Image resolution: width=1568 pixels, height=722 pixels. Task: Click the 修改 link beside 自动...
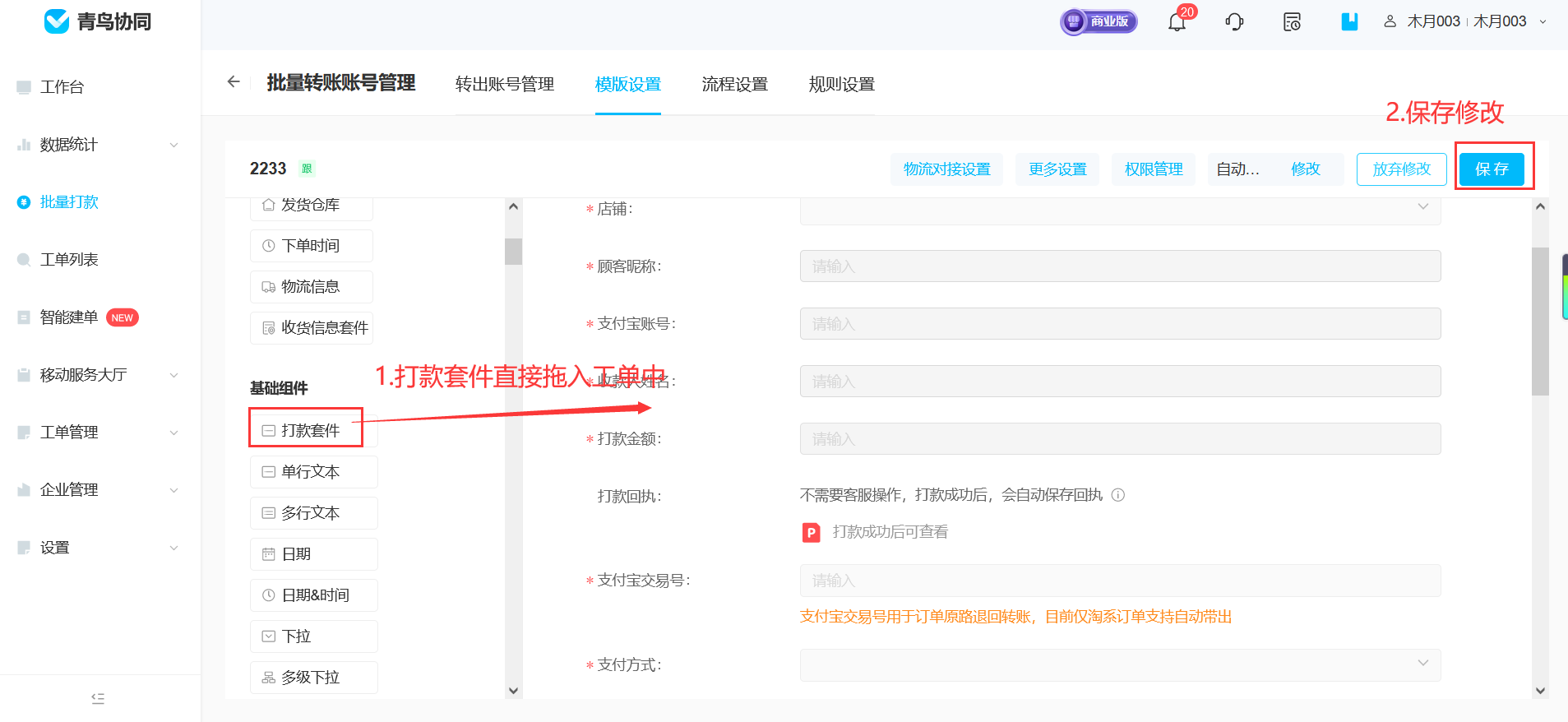point(1306,169)
